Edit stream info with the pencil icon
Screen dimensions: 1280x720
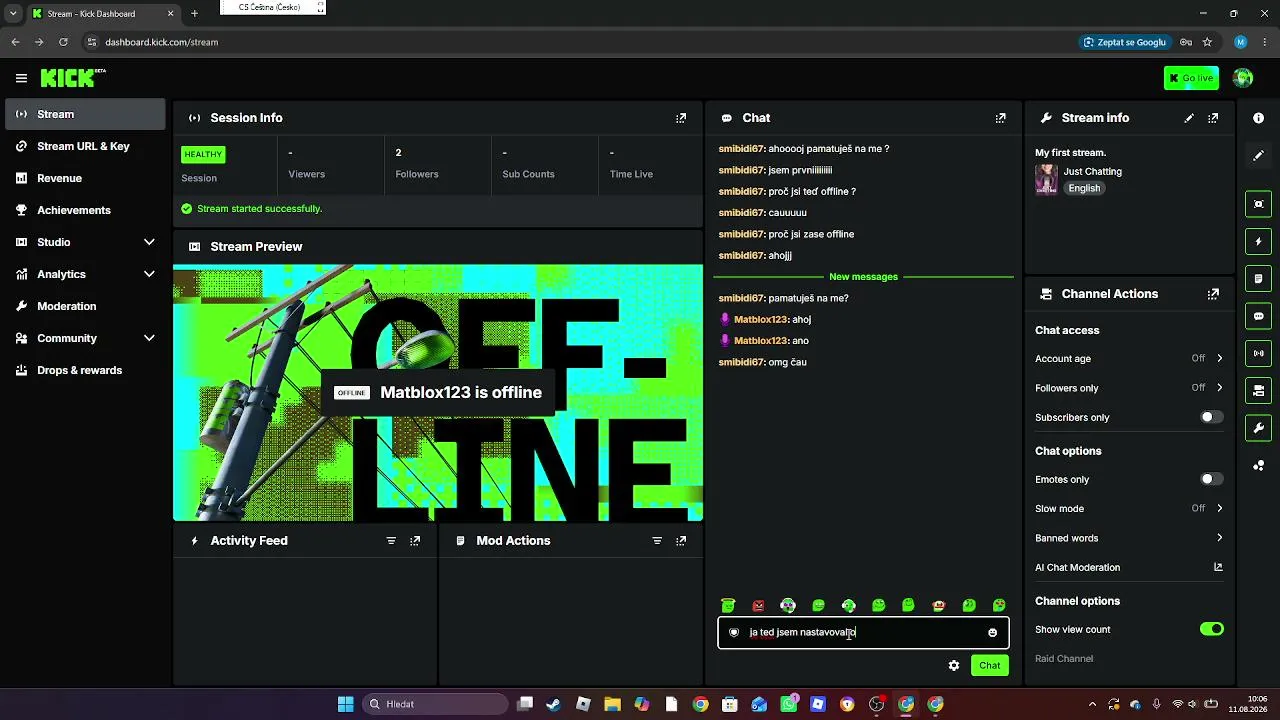point(1189,118)
